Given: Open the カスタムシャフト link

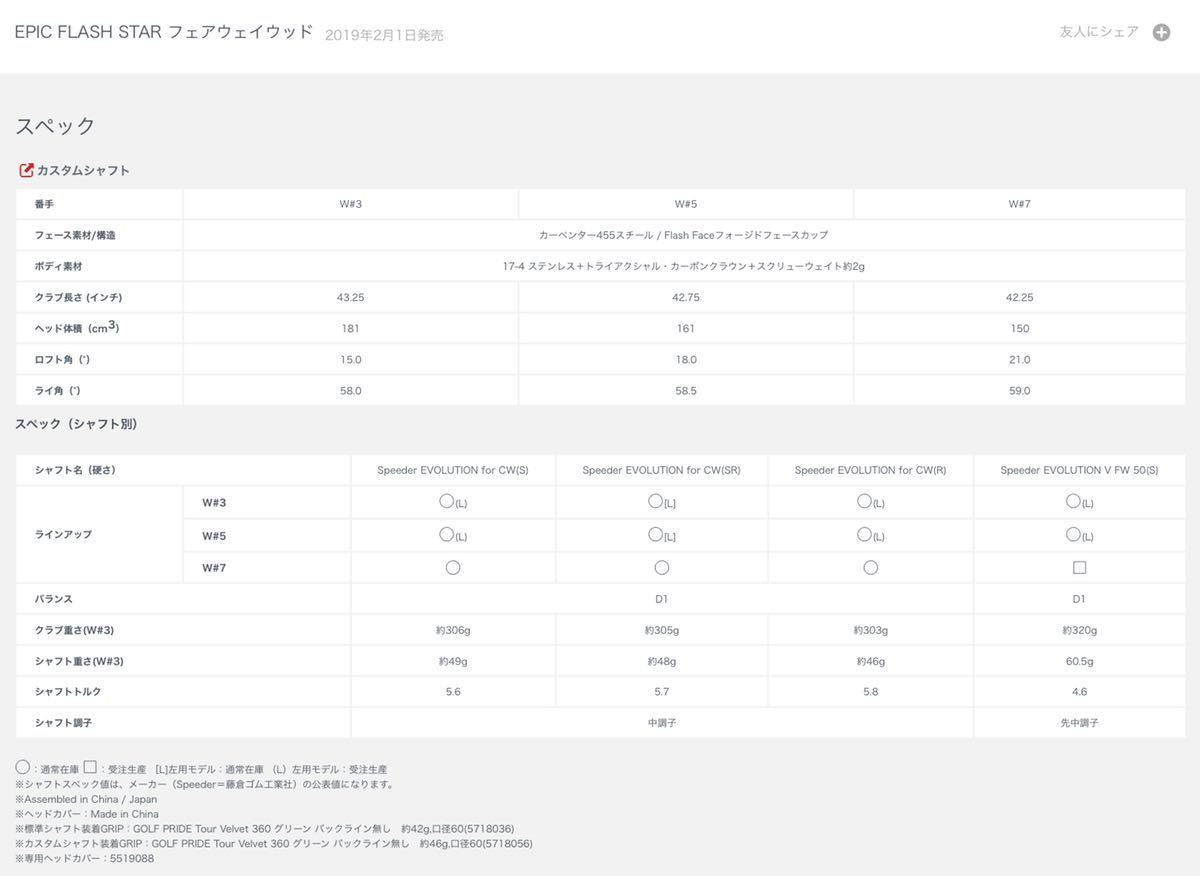Looking at the screenshot, I should point(83,170).
